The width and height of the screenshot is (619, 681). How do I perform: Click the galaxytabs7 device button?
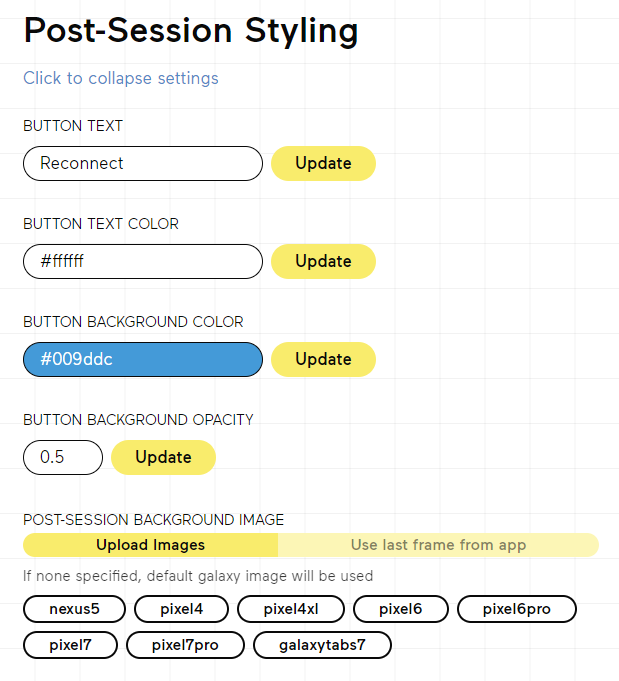[322, 646]
